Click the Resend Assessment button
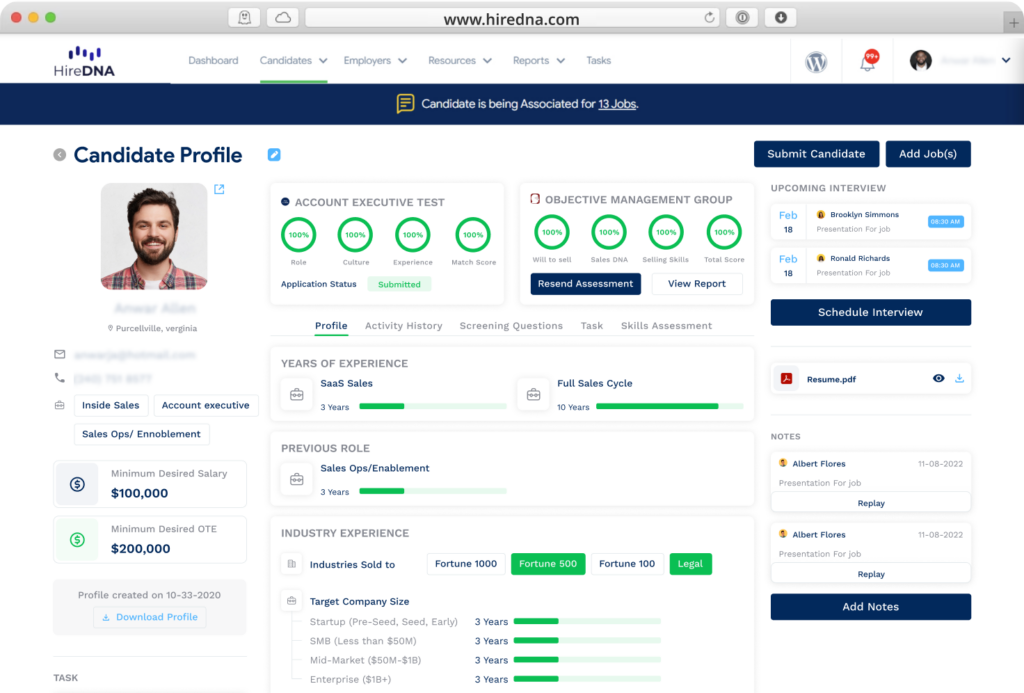The image size is (1024, 693). coord(586,283)
